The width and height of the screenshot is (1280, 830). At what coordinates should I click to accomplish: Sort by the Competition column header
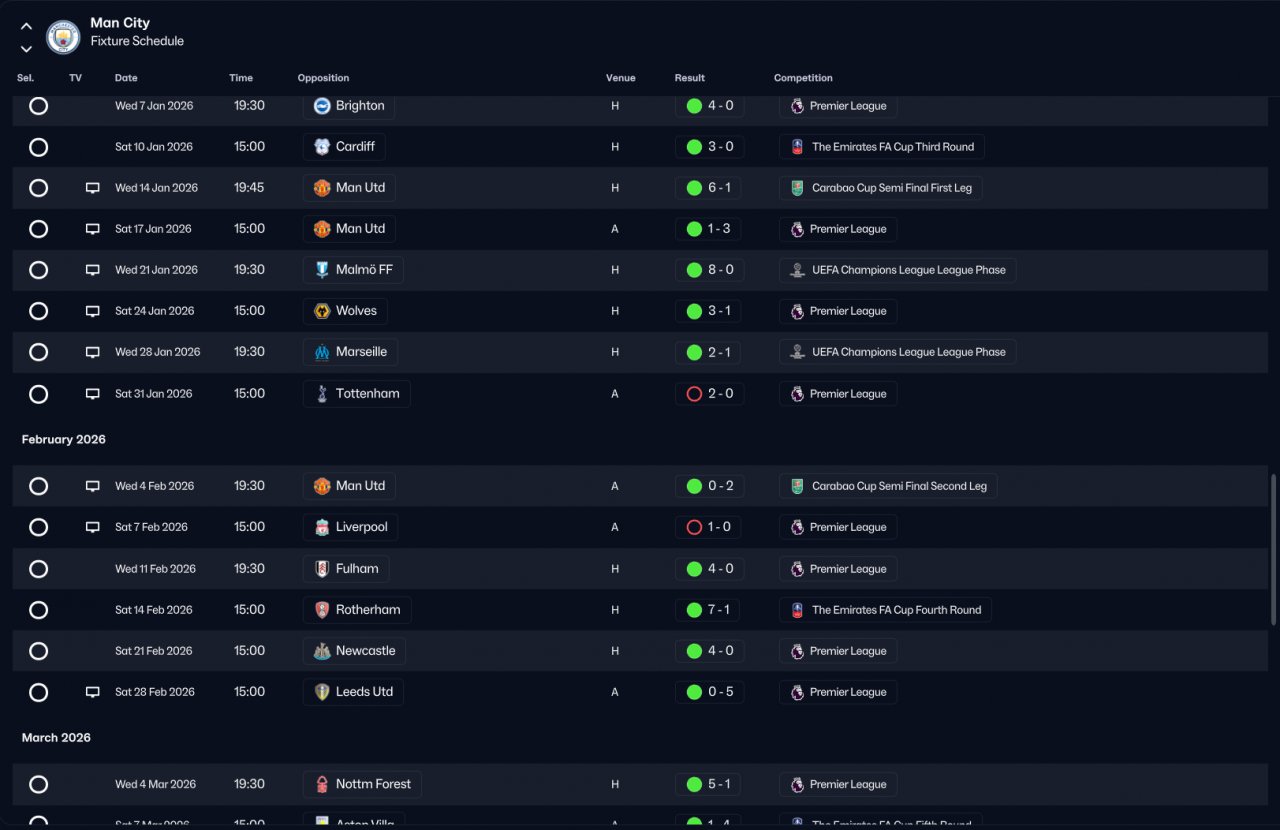tap(803, 78)
